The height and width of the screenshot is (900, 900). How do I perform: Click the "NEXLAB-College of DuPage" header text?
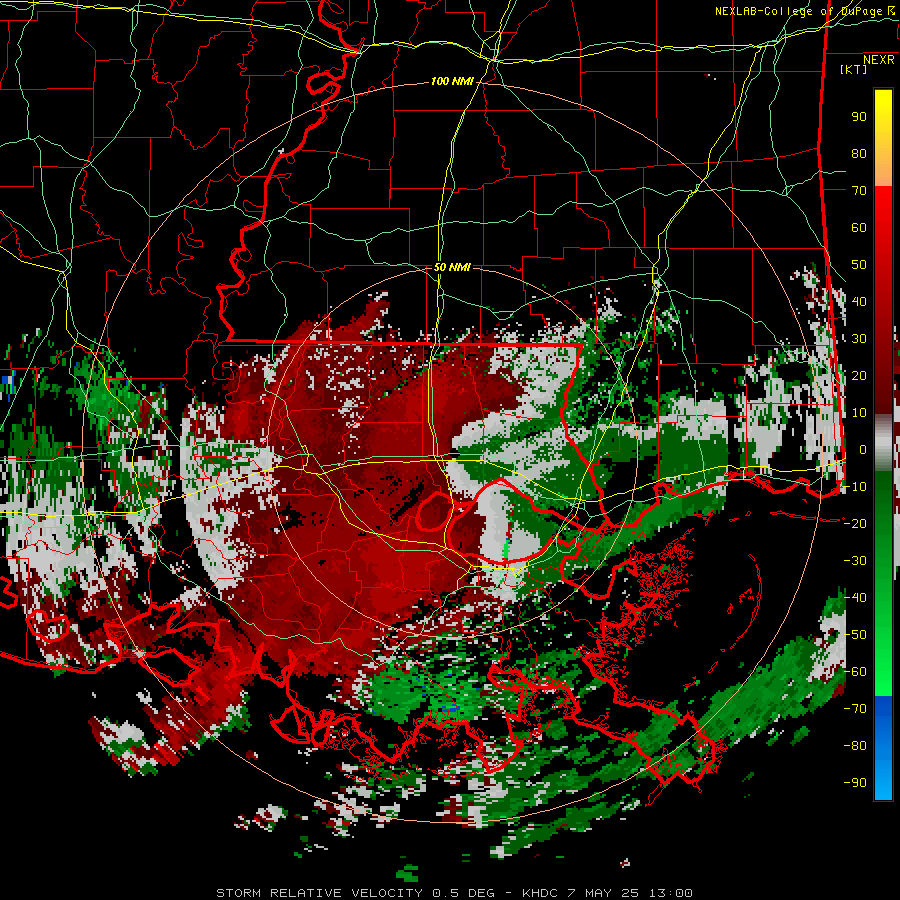point(798,11)
